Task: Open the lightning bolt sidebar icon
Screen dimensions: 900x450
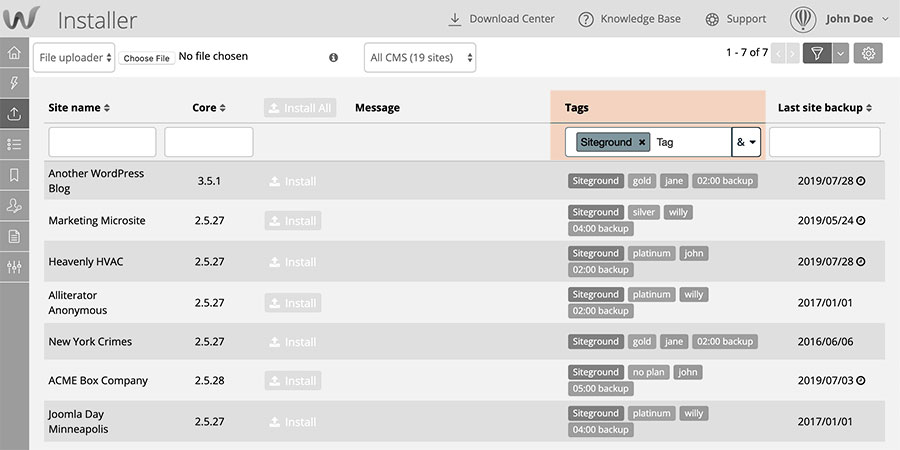Action: point(14,84)
